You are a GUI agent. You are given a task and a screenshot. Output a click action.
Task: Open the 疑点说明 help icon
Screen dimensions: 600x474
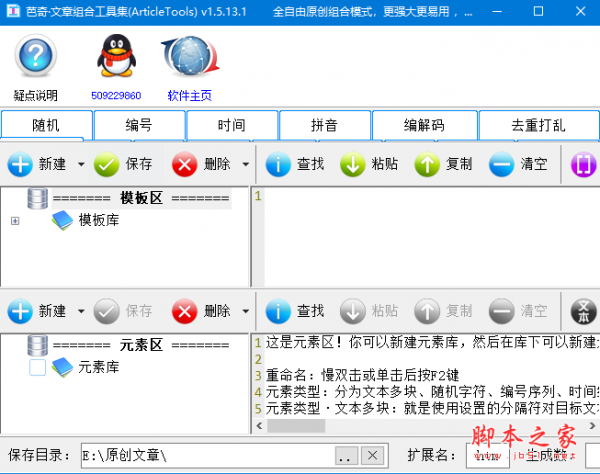pyautogui.click(x=36, y=55)
